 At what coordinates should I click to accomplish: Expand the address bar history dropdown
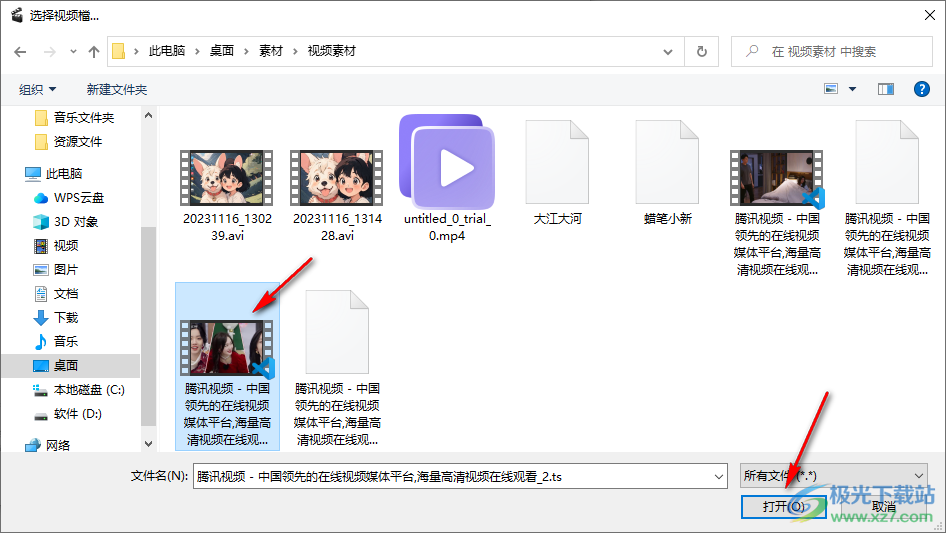tap(667, 51)
